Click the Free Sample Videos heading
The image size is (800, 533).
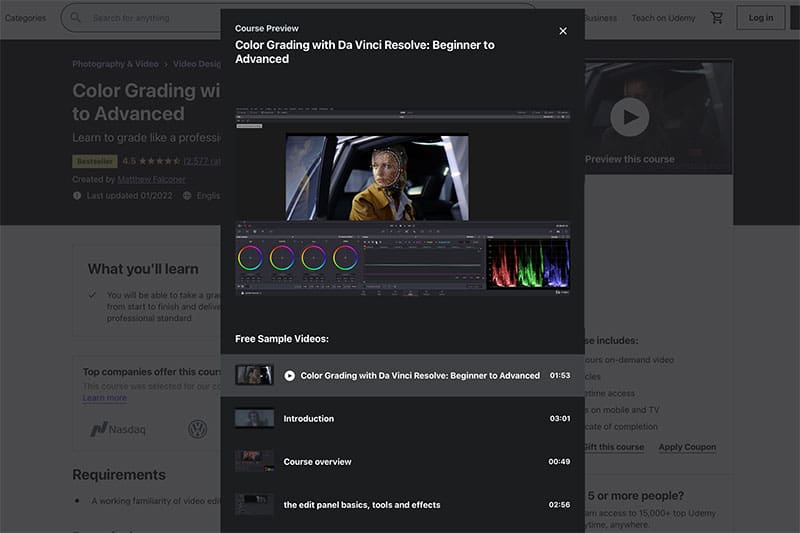pyautogui.click(x=282, y=339)
